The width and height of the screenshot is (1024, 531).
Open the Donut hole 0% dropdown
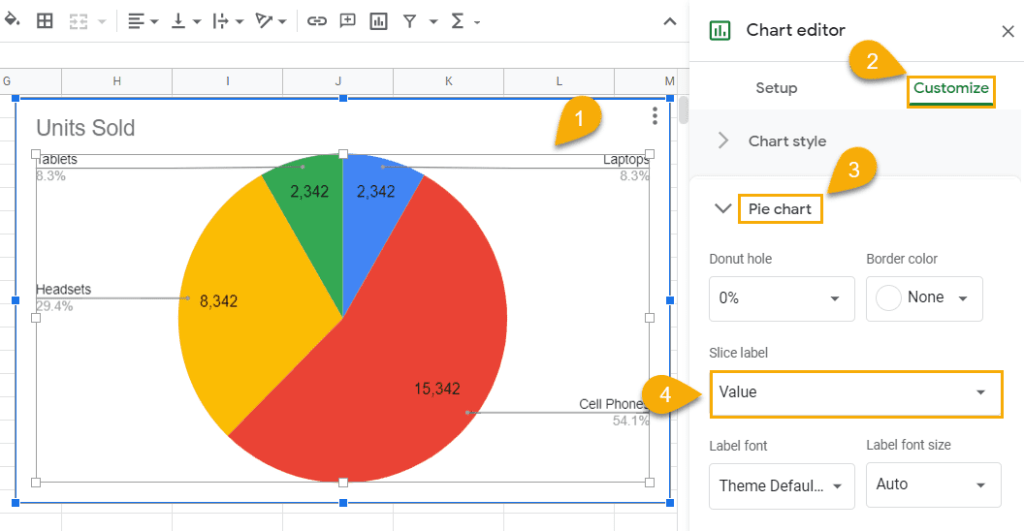click(x=782, y=298)
